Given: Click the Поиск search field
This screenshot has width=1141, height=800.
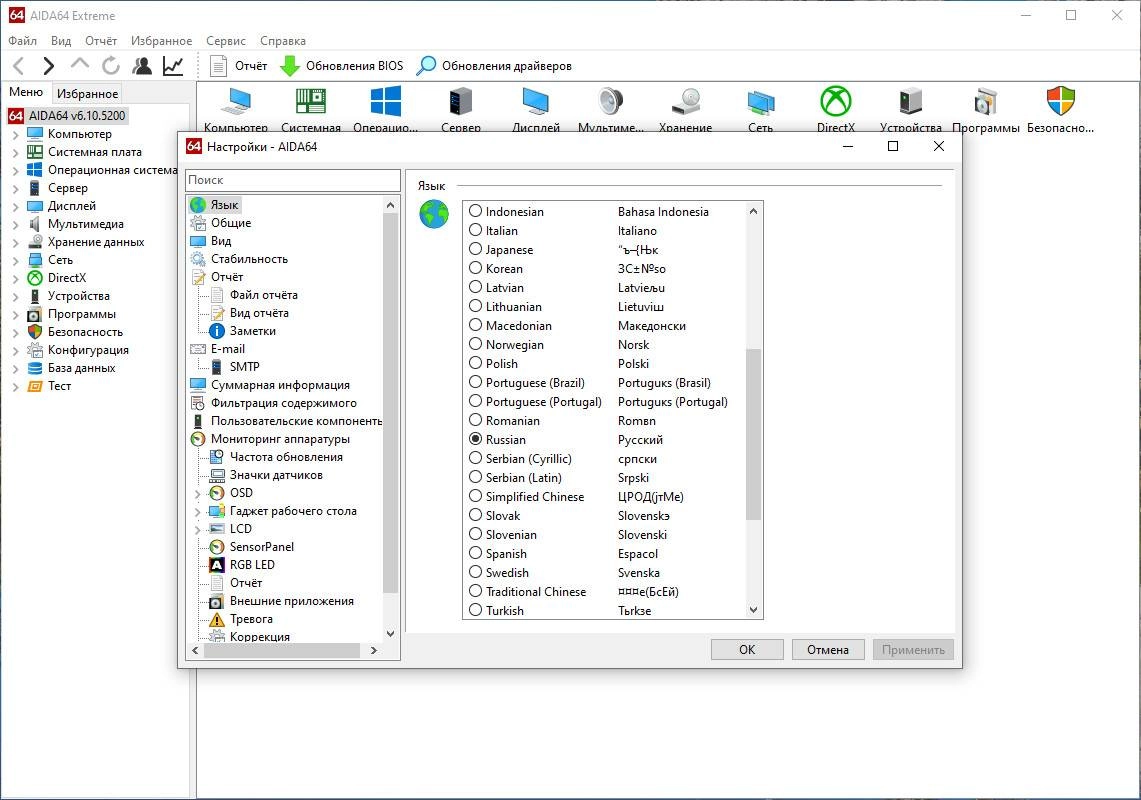Looking at the screenshot, I should tap(293, 180).
